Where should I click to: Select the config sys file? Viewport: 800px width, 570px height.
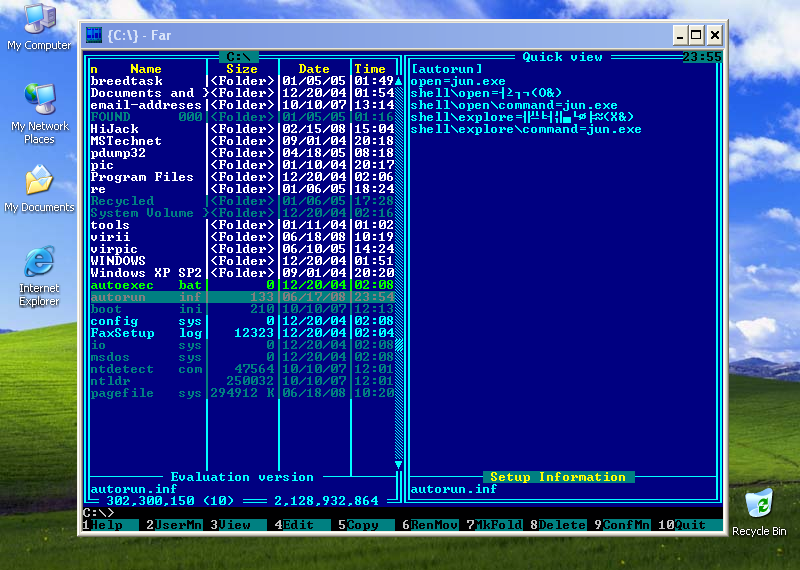click(x=242, y=320)
